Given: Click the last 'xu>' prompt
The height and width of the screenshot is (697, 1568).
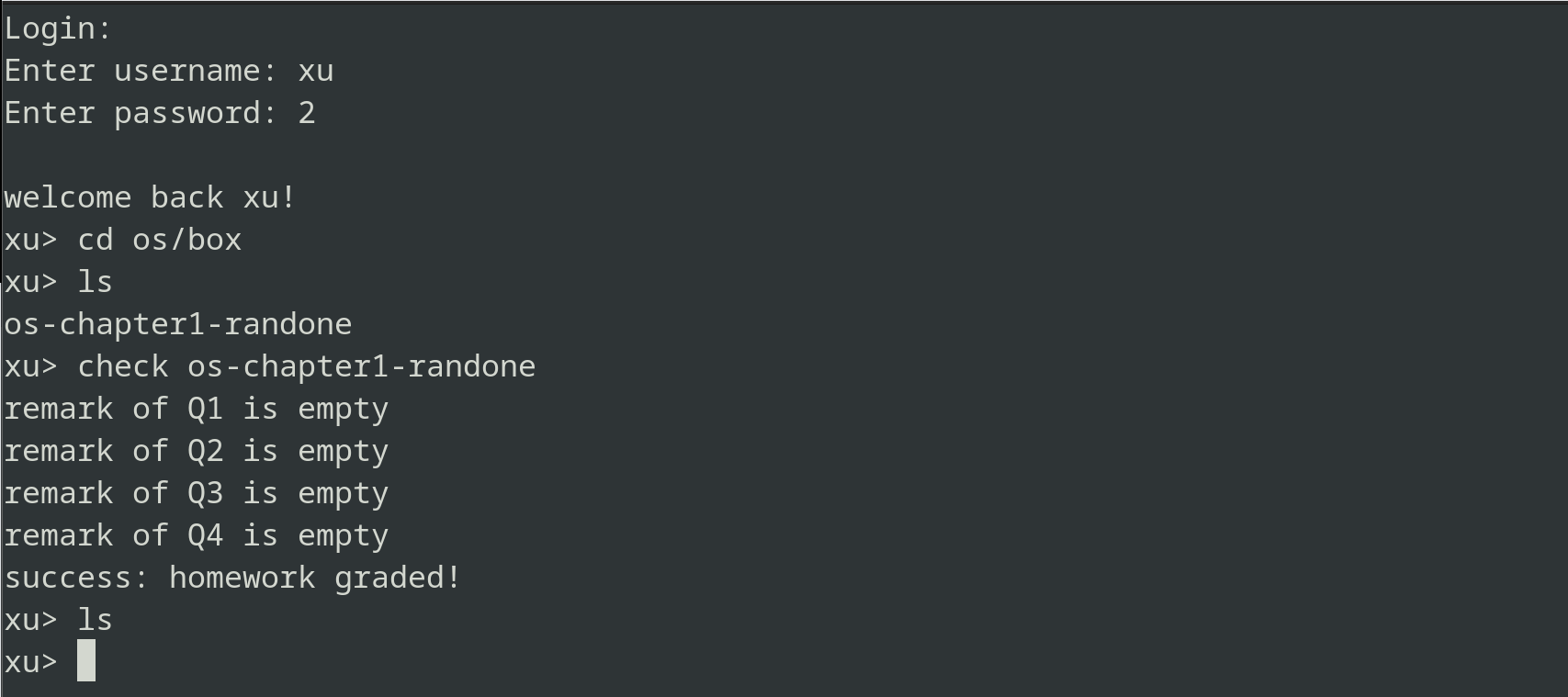Looking at the screenshot, I should (31, 662).
